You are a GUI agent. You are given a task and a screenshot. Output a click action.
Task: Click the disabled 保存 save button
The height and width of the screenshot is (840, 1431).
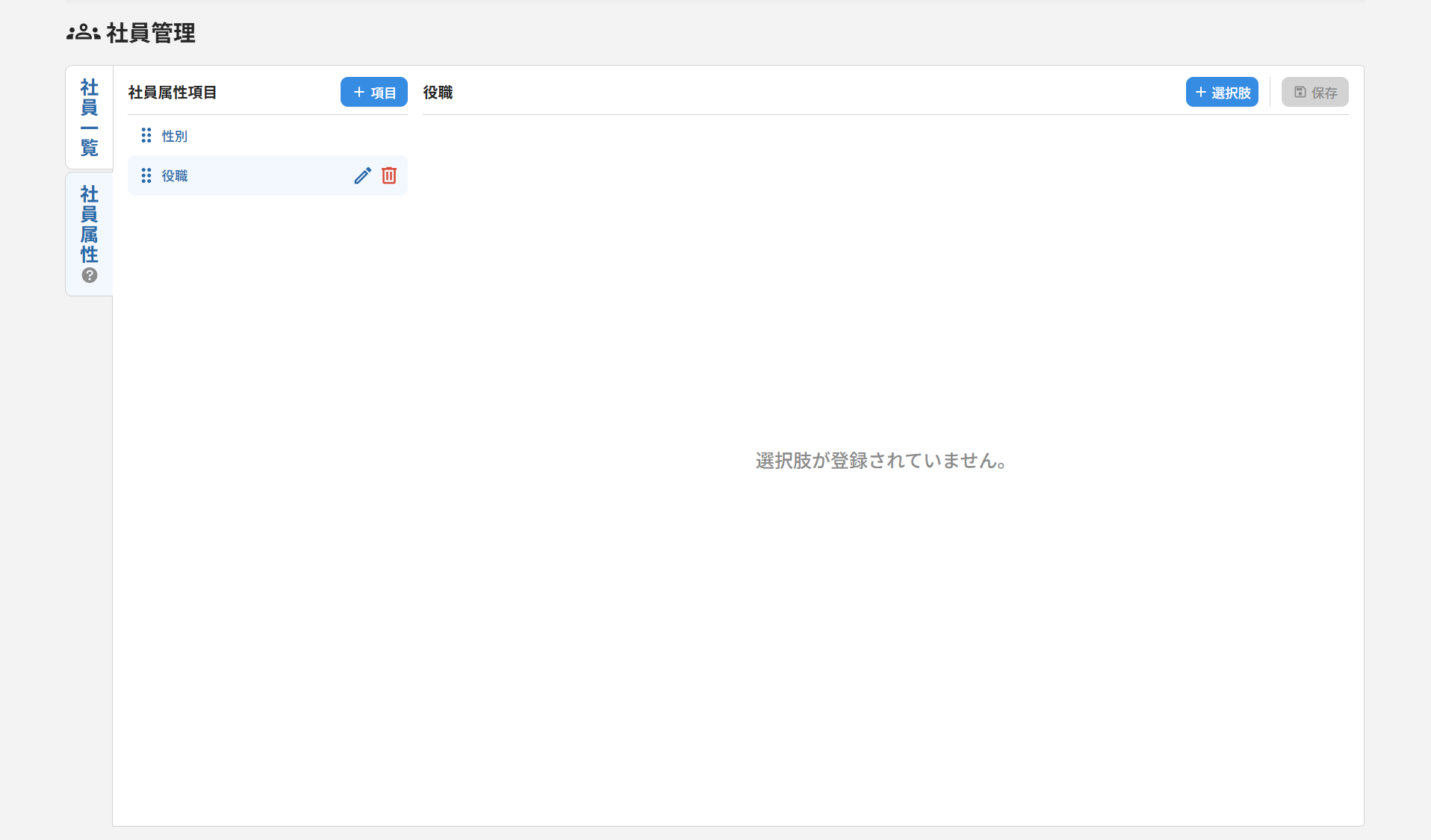point(1314,92)
